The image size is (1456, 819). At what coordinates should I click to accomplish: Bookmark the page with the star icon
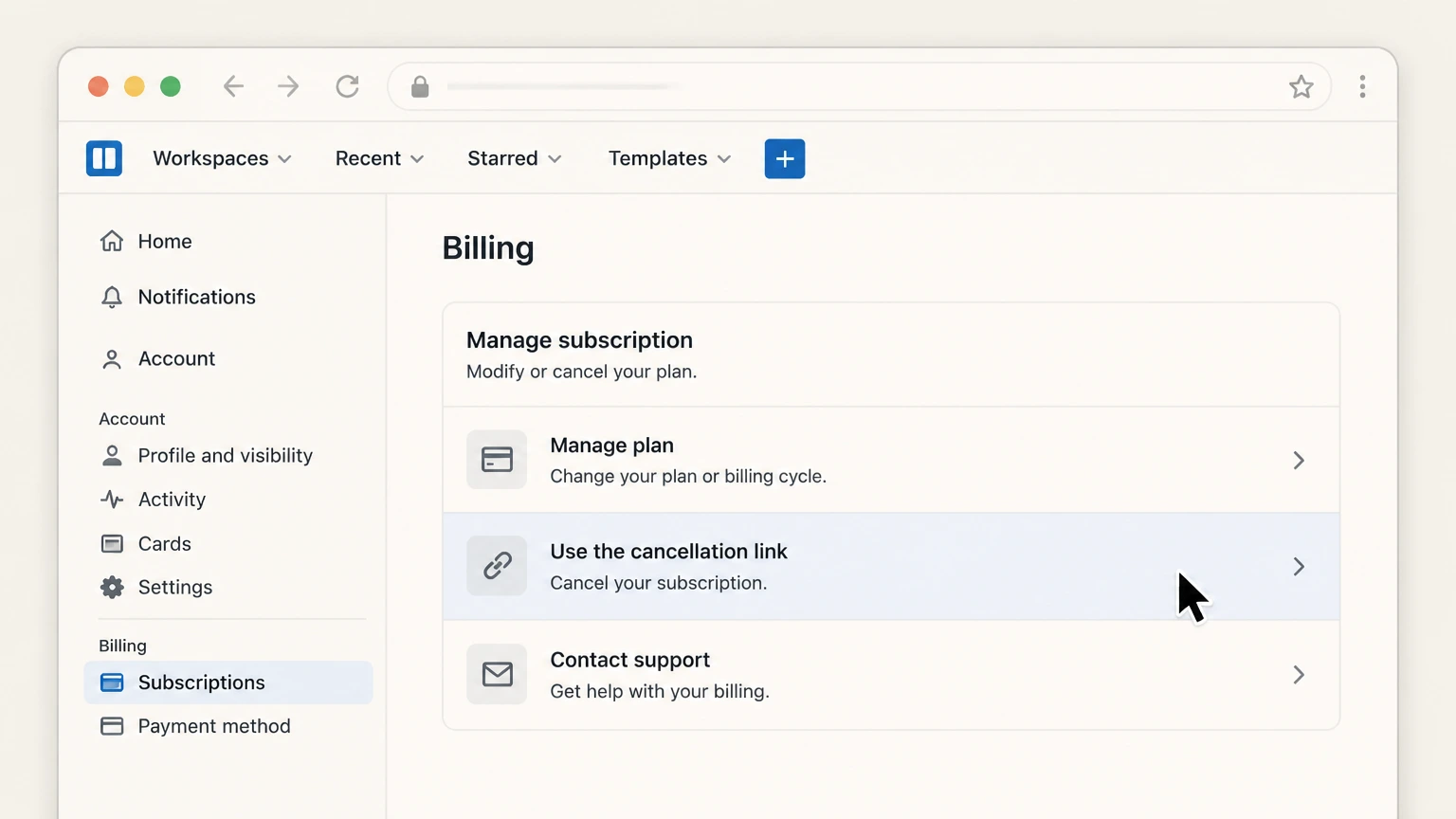[1301, 86]
